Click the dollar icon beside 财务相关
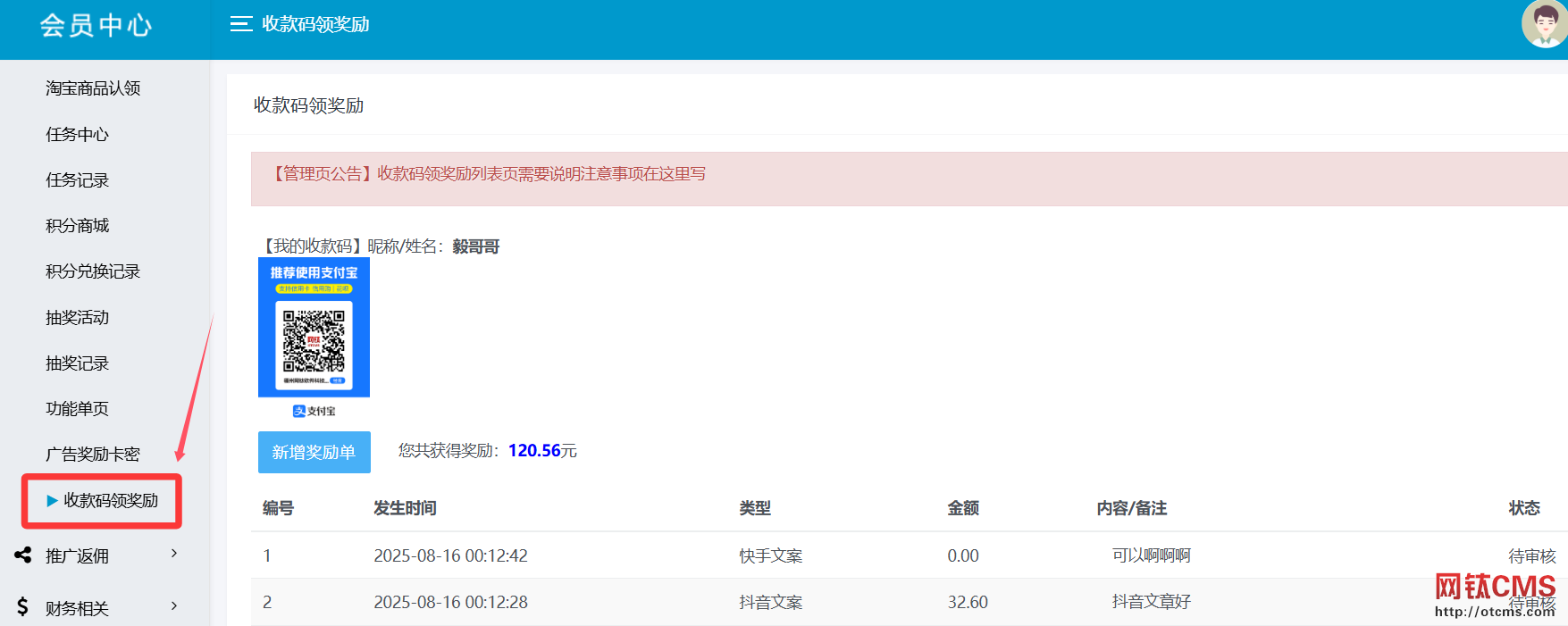1568x626 pixels. click(23, 607)
